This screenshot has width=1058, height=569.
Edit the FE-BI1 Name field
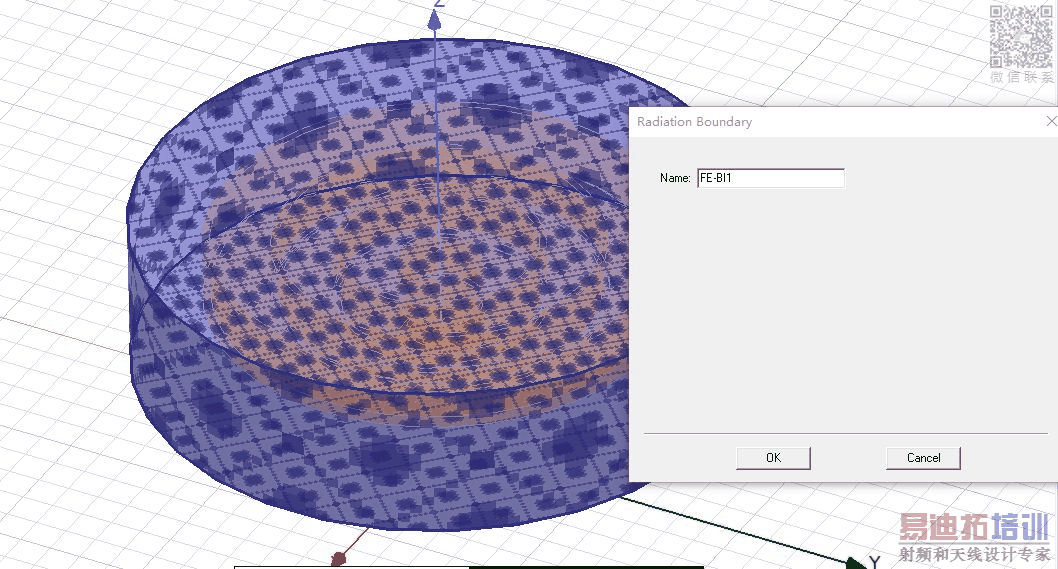click(x=771, y=178)
